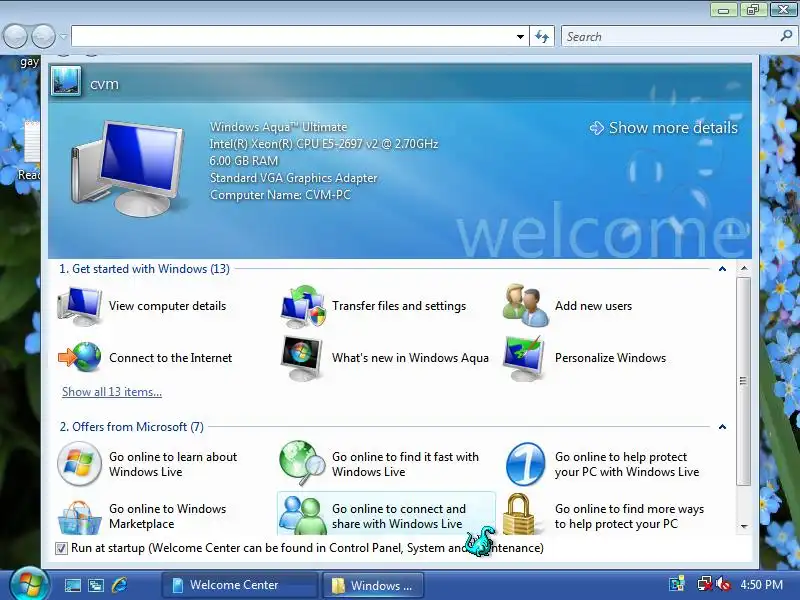Open Connect to the Internet globe icon
The height and width of the screenshot is (600, 800).
80,357
